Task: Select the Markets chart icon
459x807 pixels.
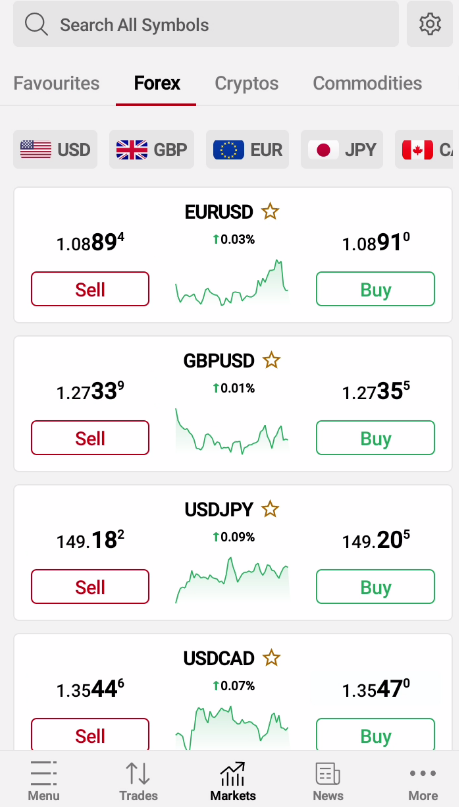Action: tap(233, 774)
